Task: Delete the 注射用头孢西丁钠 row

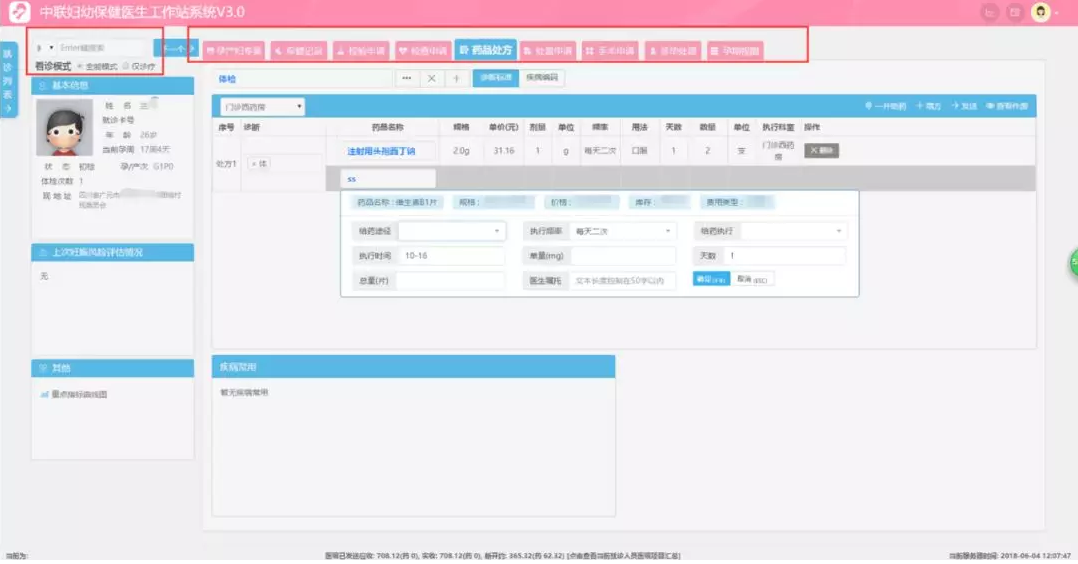Action: (822, 151)
